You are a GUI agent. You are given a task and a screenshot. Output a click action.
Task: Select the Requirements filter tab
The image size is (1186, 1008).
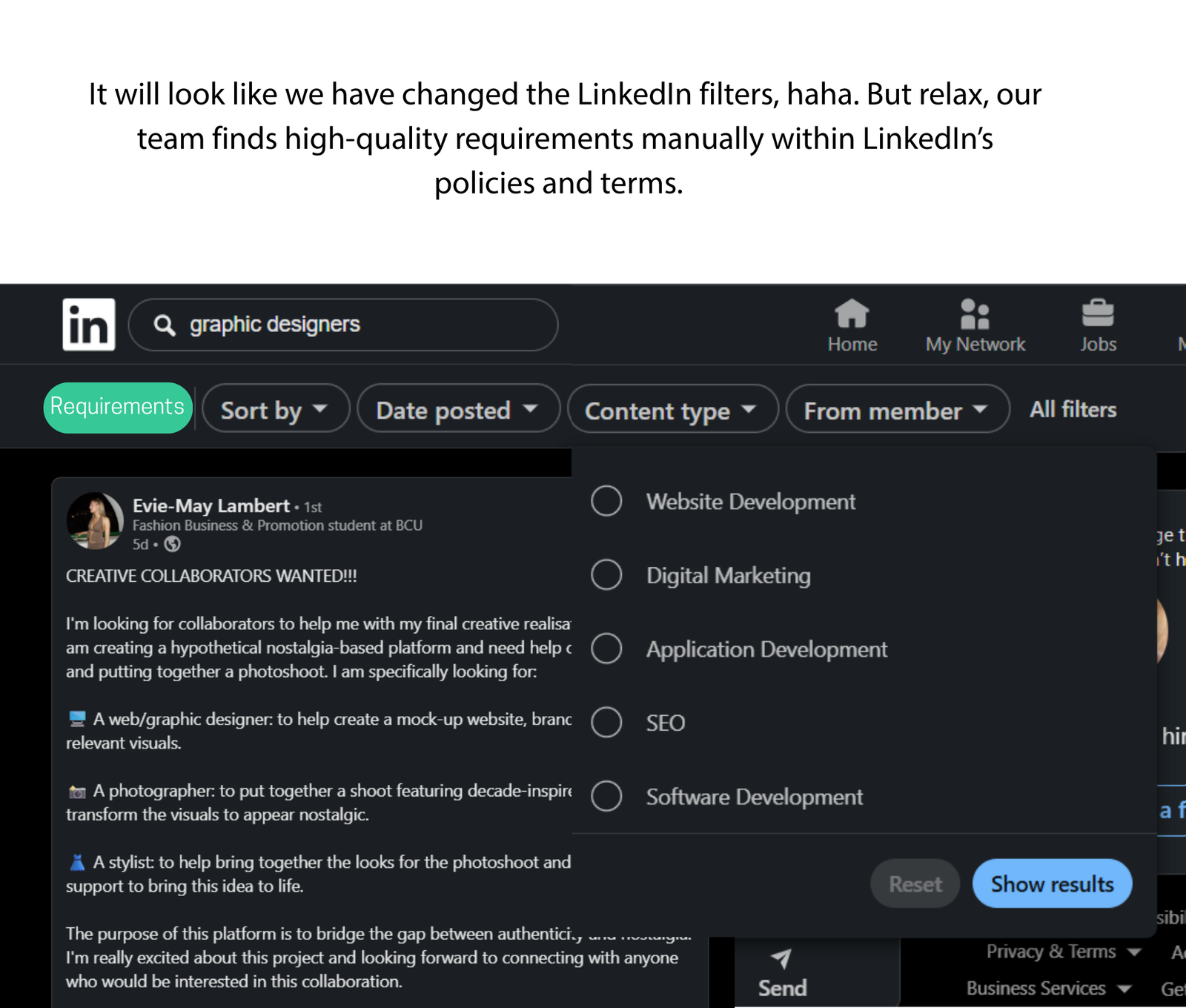click(x=118, y=408)
